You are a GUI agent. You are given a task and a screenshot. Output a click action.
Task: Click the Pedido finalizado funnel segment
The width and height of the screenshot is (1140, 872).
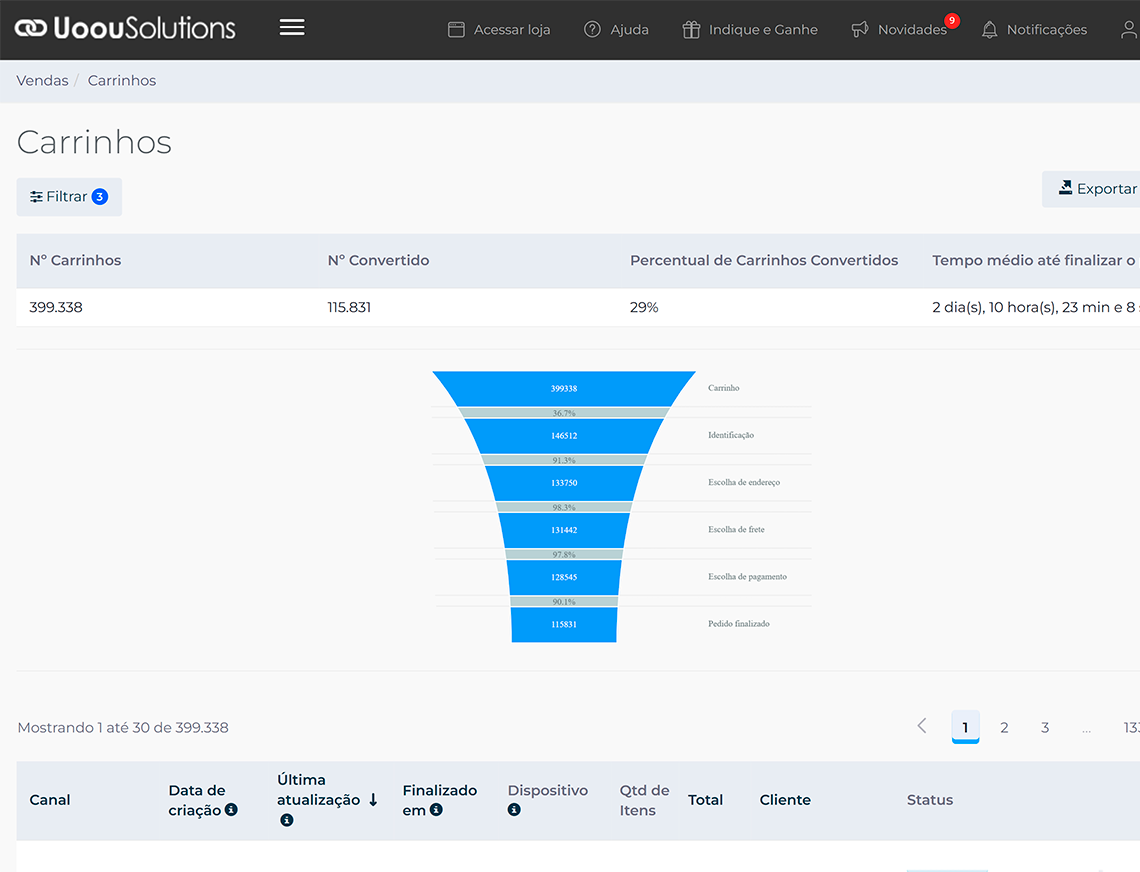564,624
